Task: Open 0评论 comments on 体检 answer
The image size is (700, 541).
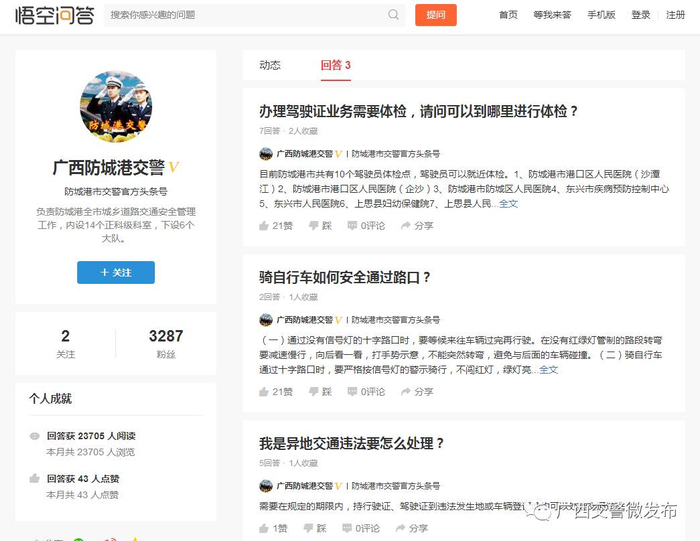Action: 366,226
